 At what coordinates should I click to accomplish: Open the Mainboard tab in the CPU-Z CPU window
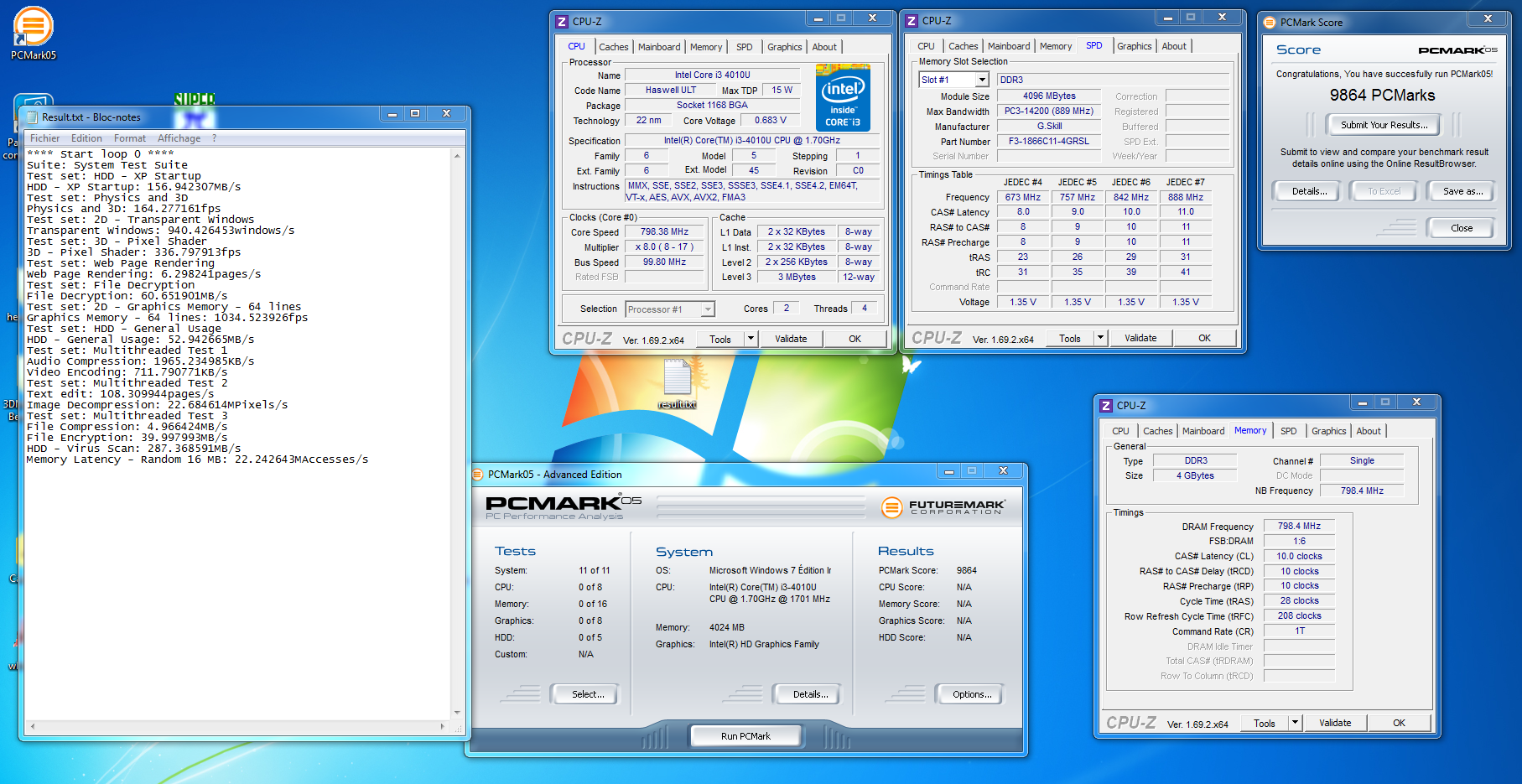659,47
